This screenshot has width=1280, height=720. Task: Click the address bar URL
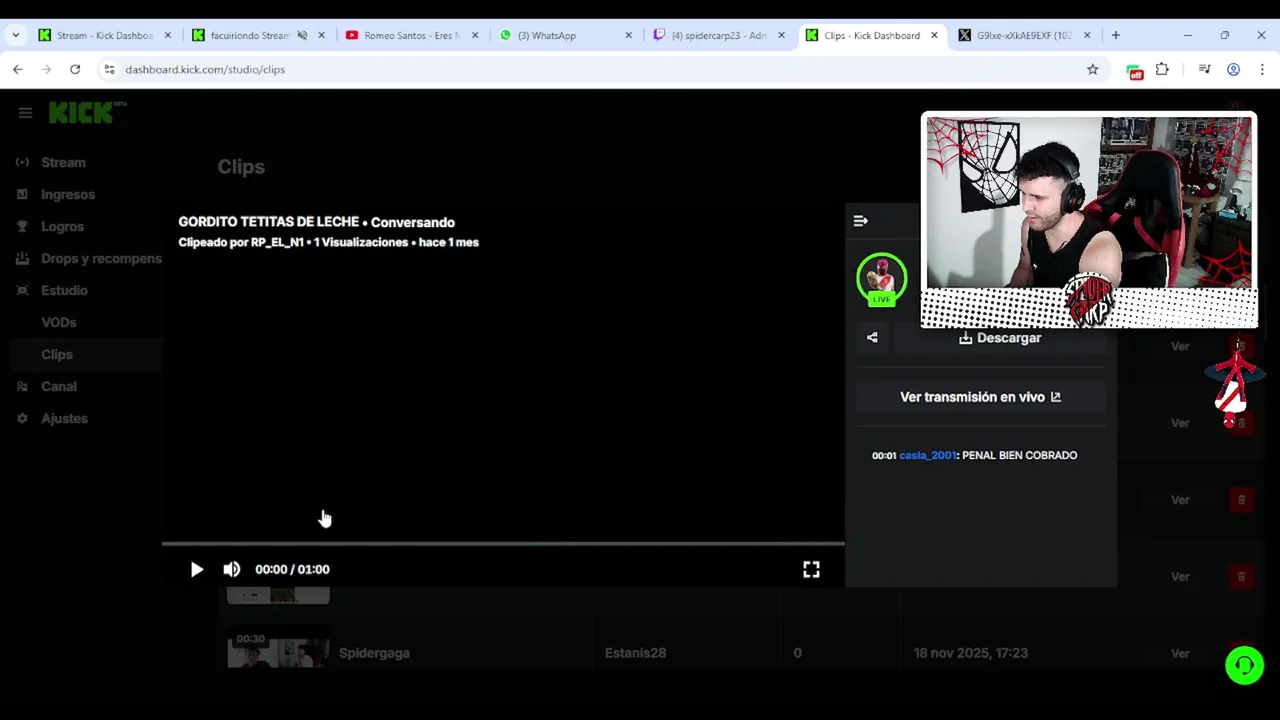click(x=205, y=69)
